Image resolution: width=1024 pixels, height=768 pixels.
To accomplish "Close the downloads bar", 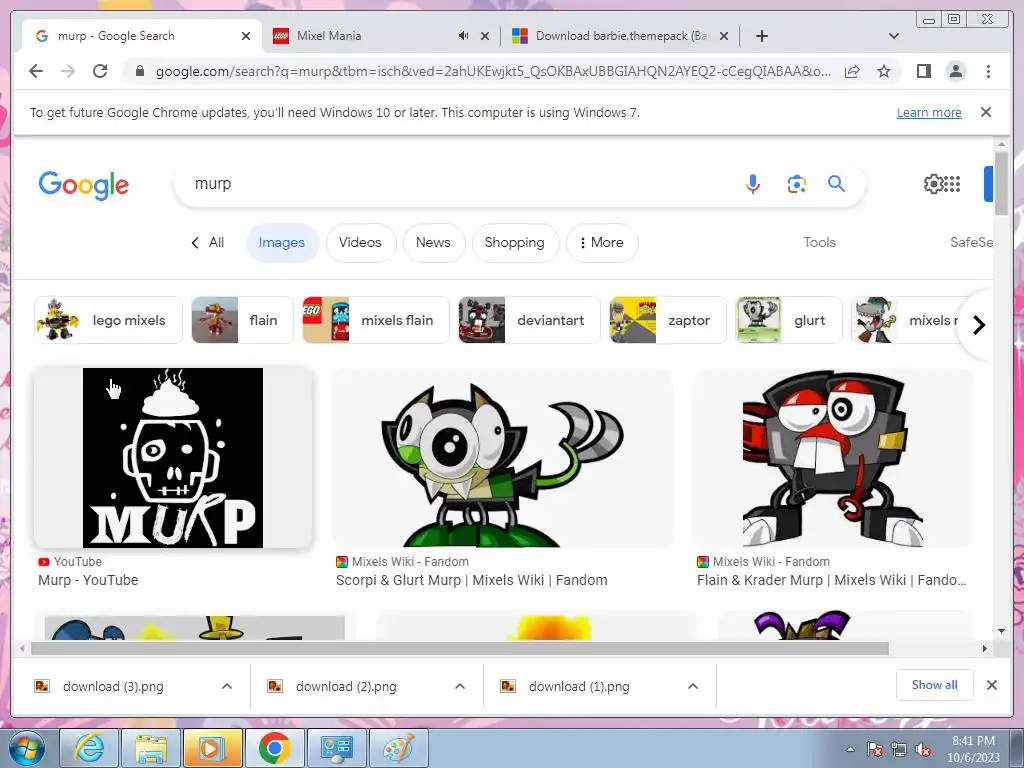I will [x=991, y=685].
